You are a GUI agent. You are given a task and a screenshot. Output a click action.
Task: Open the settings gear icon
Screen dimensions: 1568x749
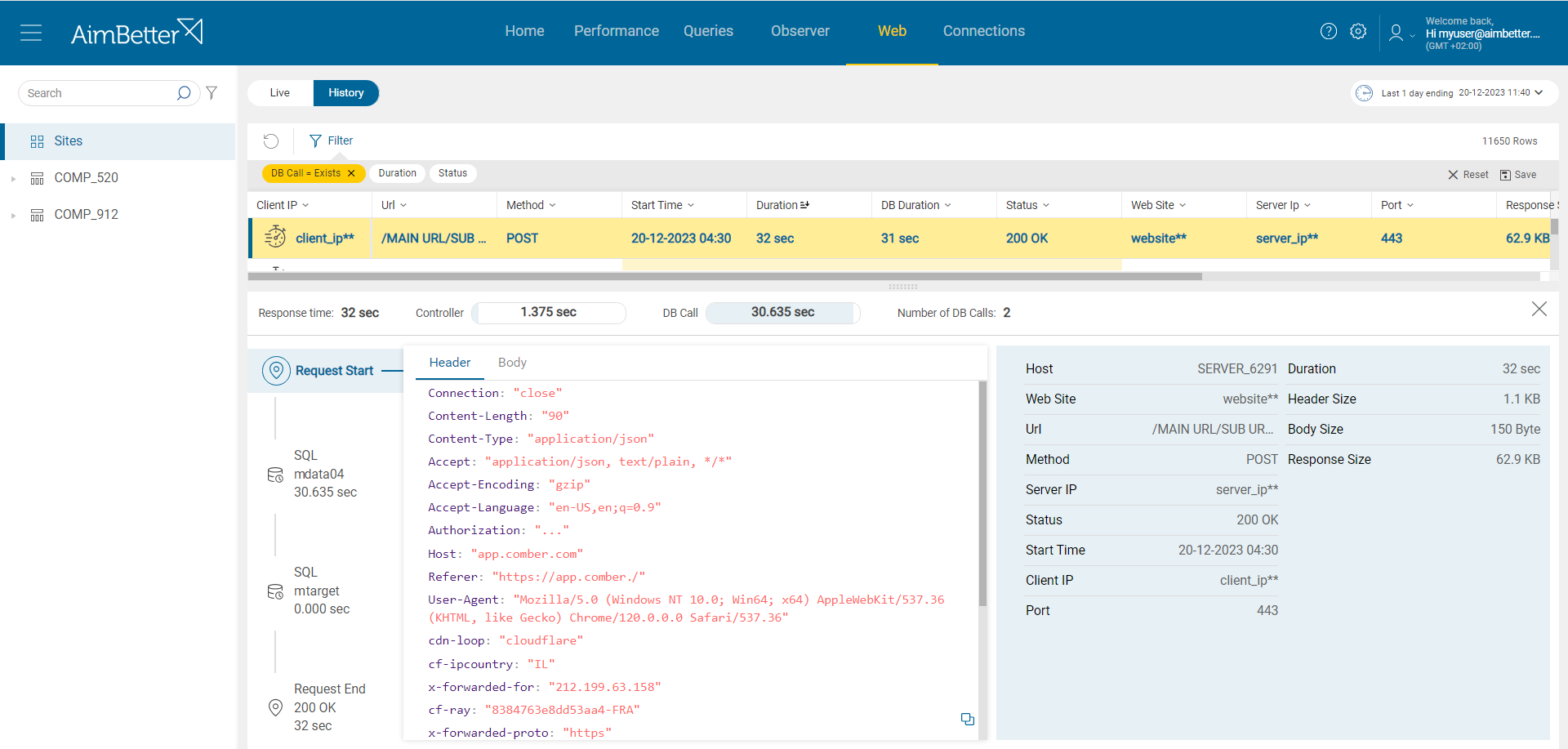1358,31
